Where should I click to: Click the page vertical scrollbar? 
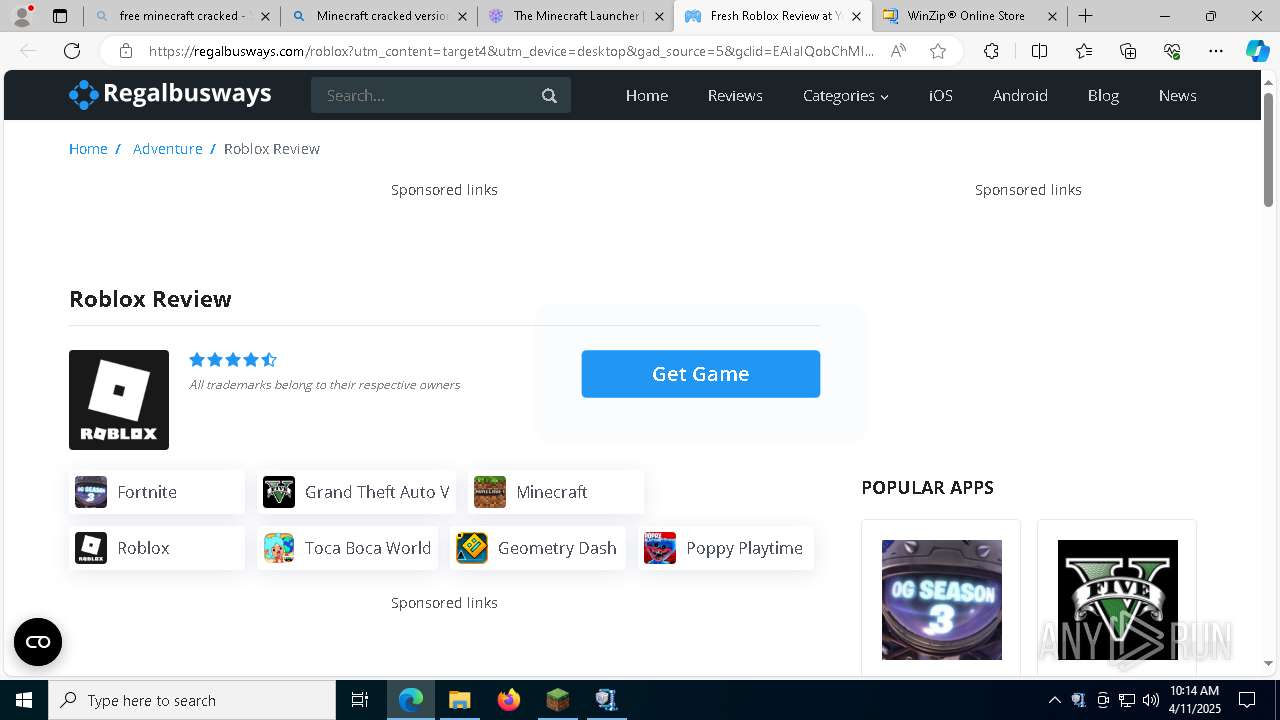click(x=1268, y=148)
